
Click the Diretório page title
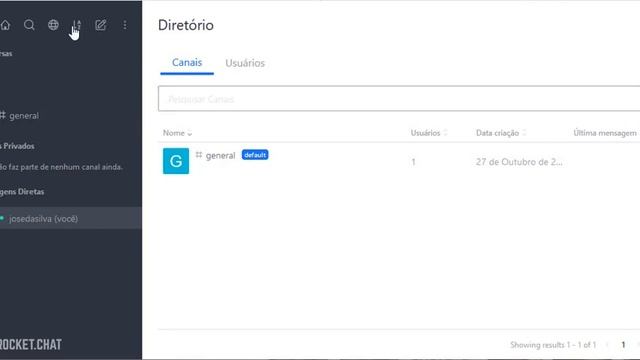(x=186, y=25)
